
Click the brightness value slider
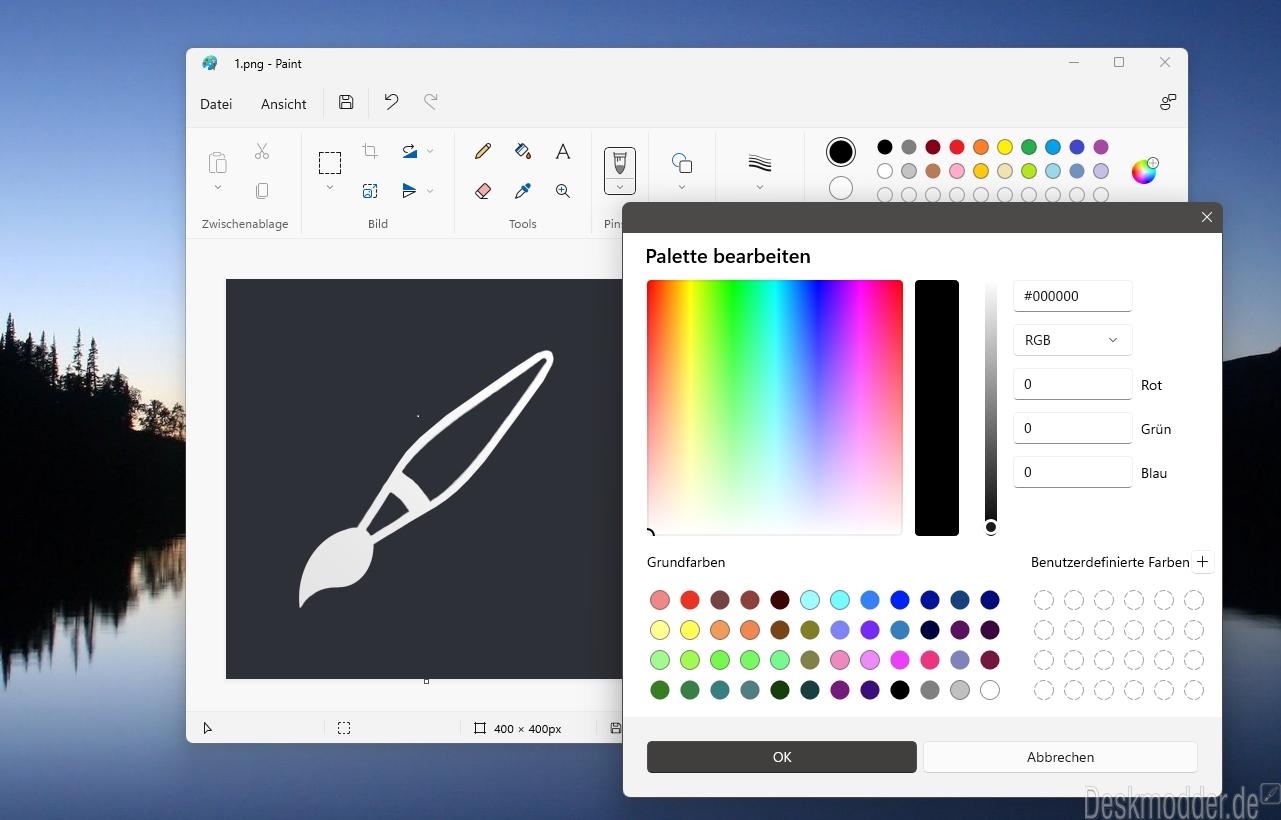(991, 408)
